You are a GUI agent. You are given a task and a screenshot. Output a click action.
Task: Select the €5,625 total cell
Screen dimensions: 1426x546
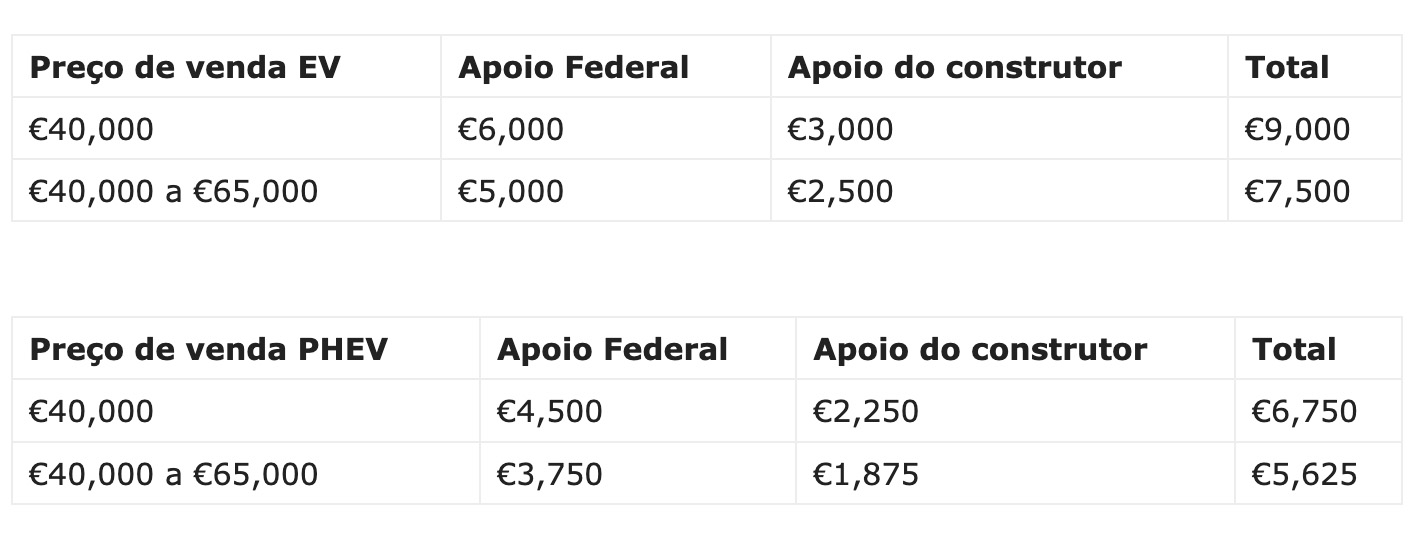(x=1305, y=473)
